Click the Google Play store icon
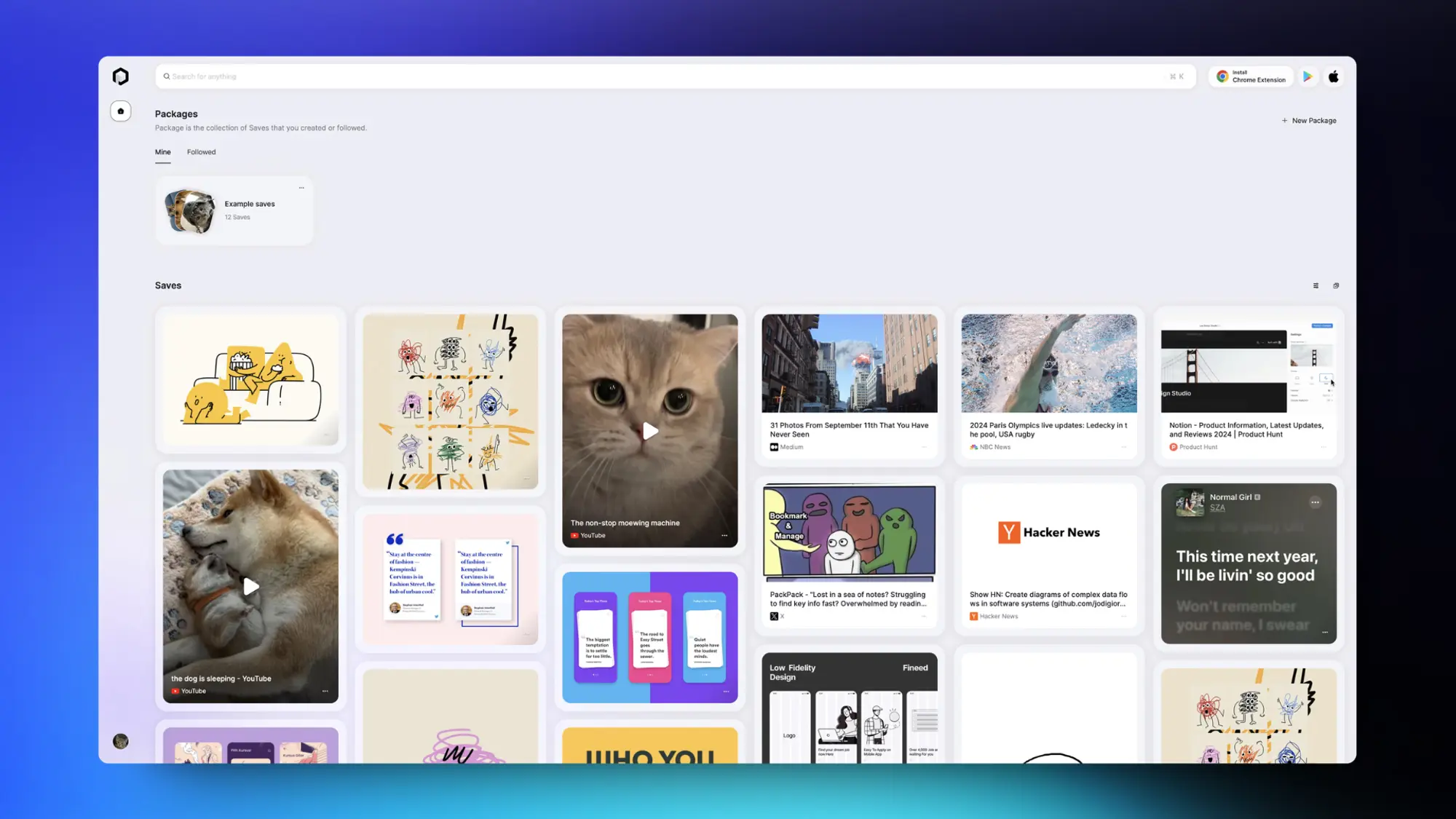Viewport: 1456px width, 819px height. coord(1308,76)
